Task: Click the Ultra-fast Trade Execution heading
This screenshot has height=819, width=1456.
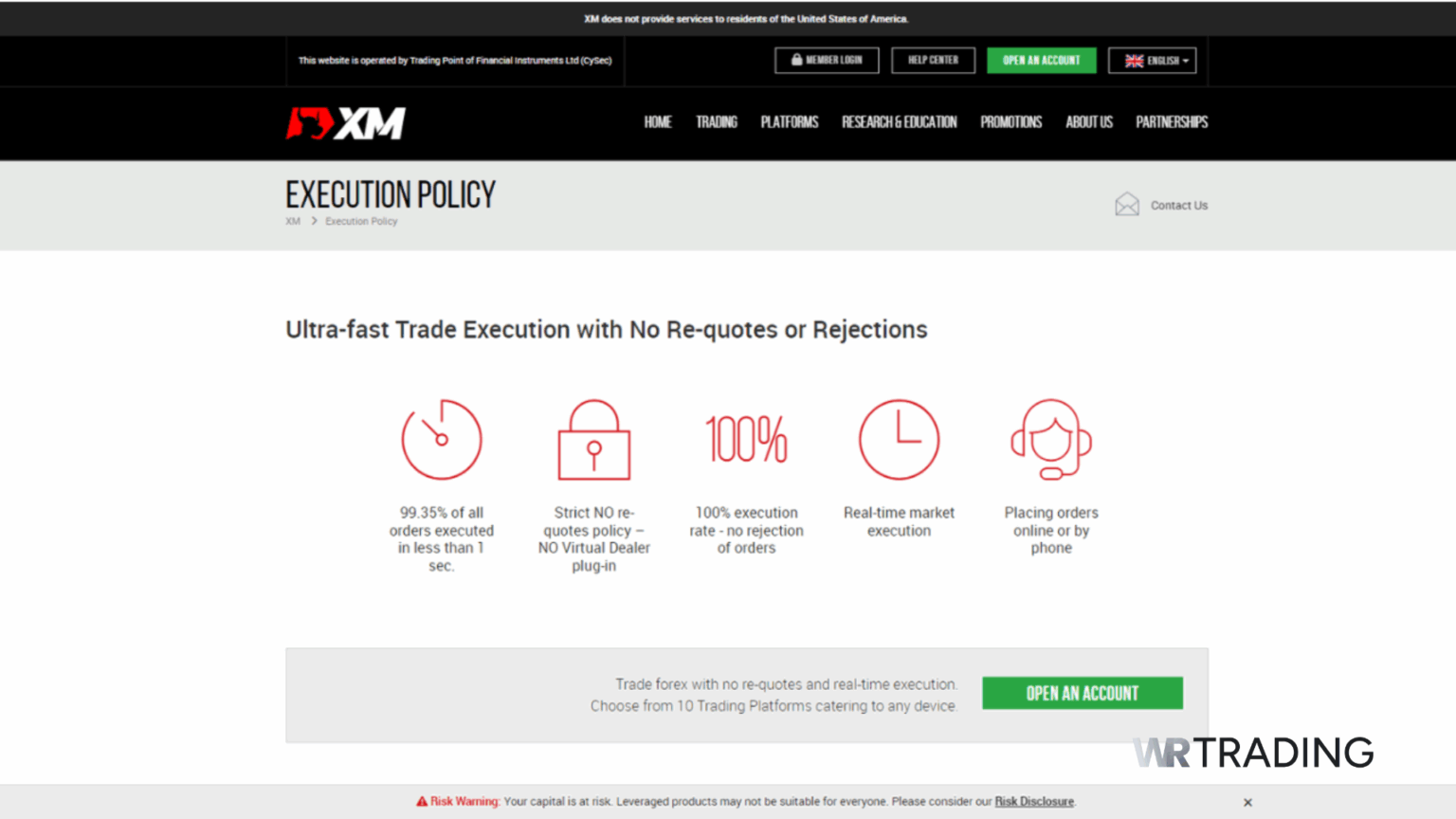Action: pos(607,330)
